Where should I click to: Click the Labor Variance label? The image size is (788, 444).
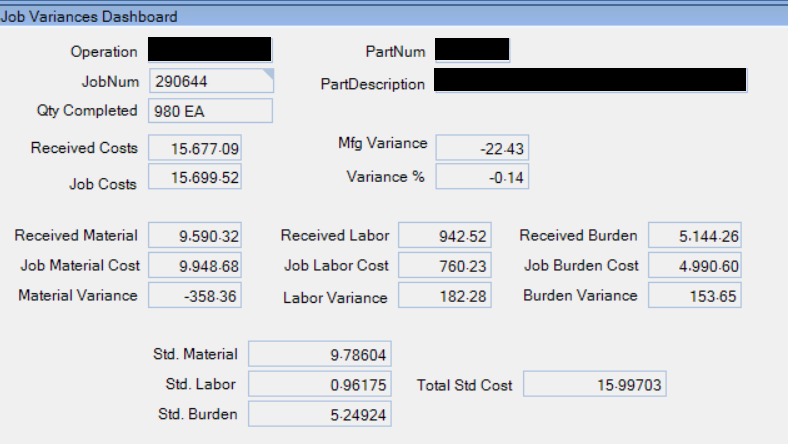(x=335, y=298)
